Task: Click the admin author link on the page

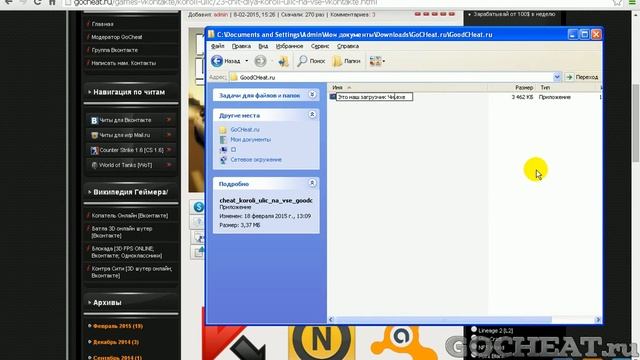Action: 220,15
